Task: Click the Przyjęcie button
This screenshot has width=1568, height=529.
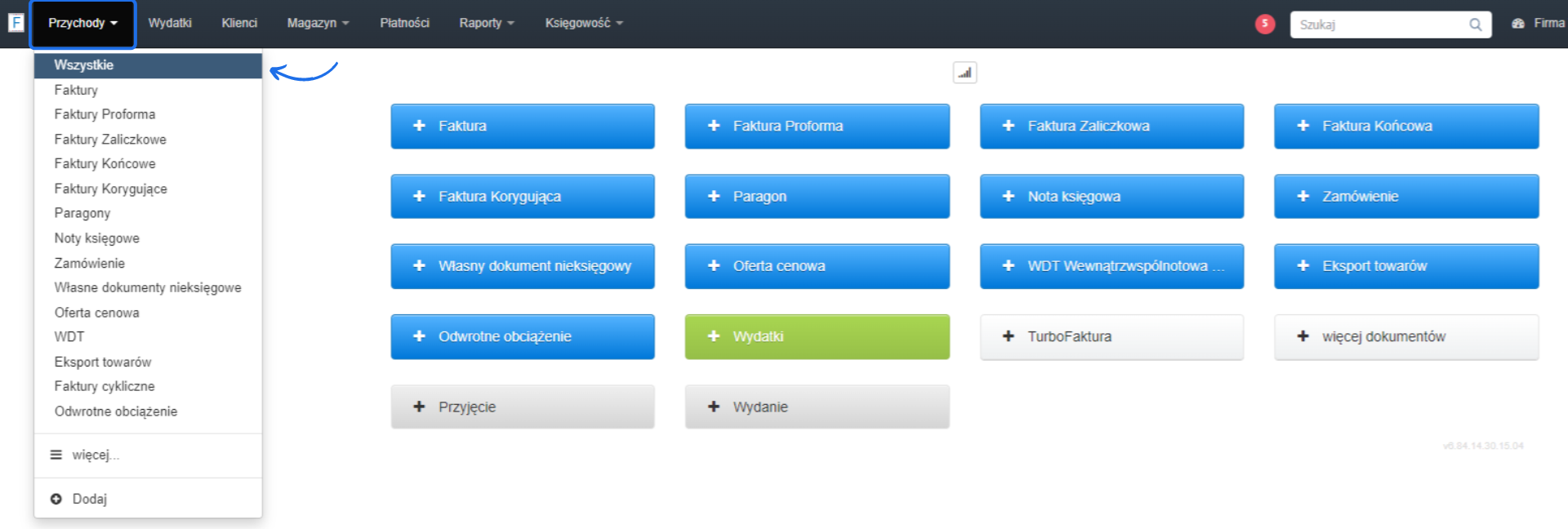Action: (523, 407)
